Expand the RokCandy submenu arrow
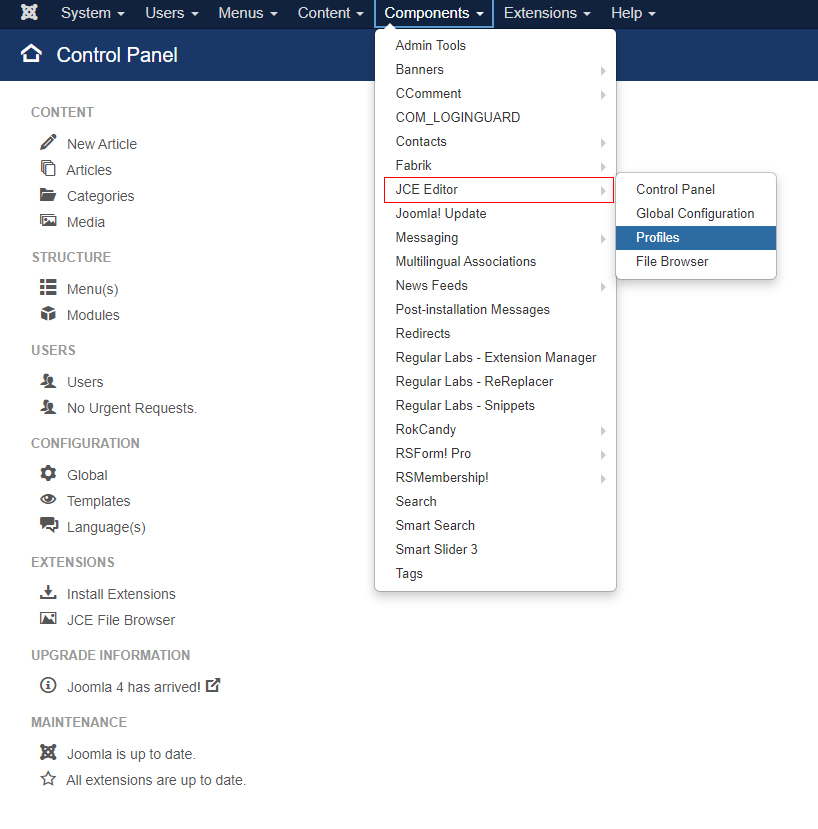The height and width of the screenshot is (829, 818). 603,431
